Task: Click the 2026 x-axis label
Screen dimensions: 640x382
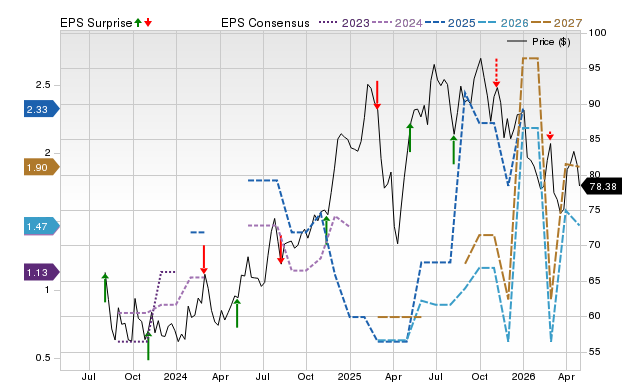Action: [523, 376]
